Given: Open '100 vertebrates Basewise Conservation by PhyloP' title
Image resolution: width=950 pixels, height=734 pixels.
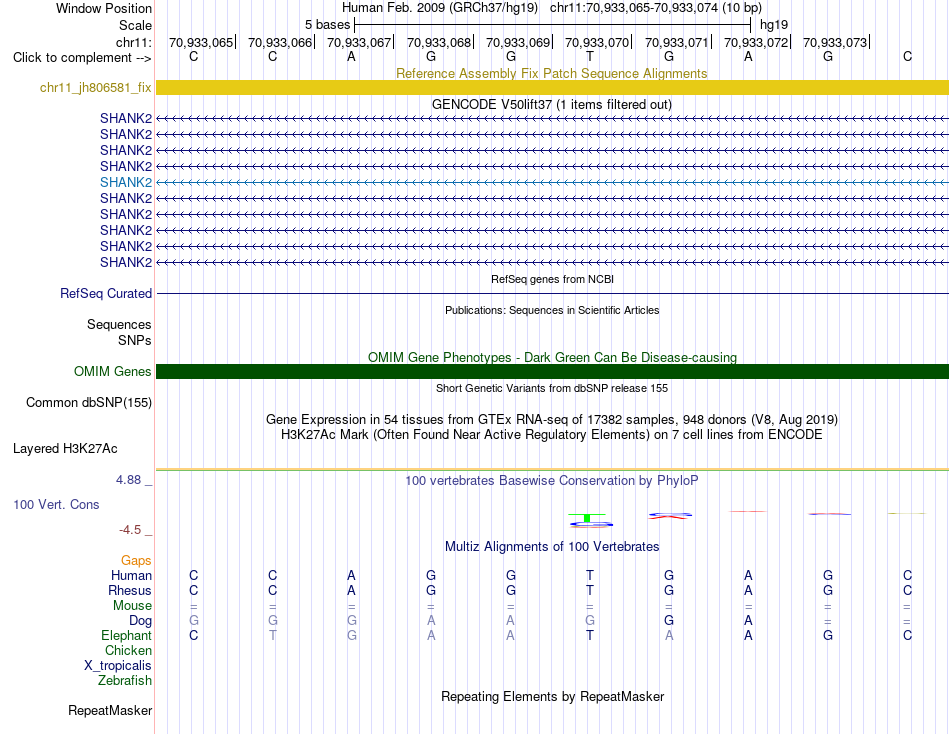Looking at the screenshot, I should coord(551,481).
